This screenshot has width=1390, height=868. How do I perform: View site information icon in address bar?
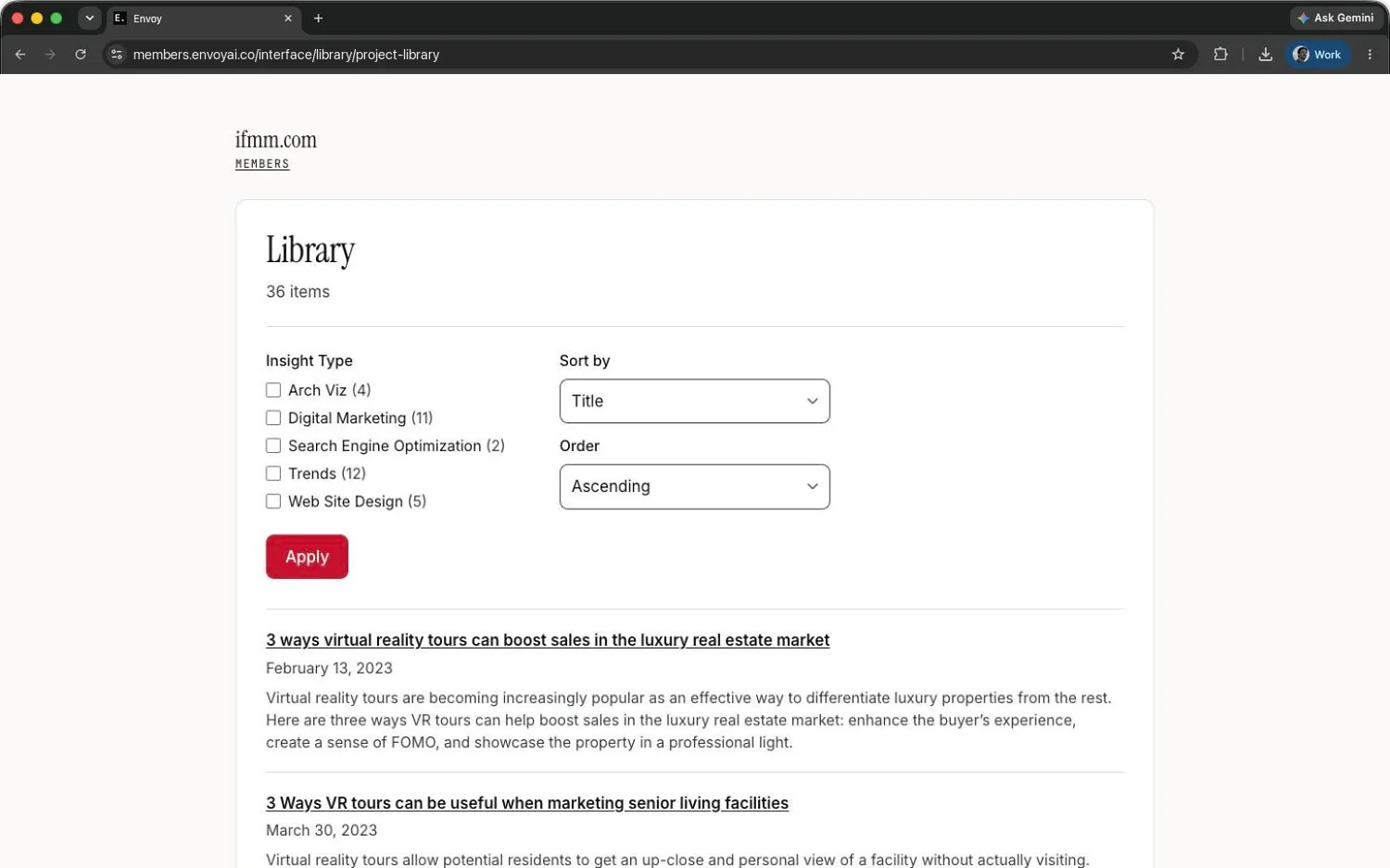117,55
